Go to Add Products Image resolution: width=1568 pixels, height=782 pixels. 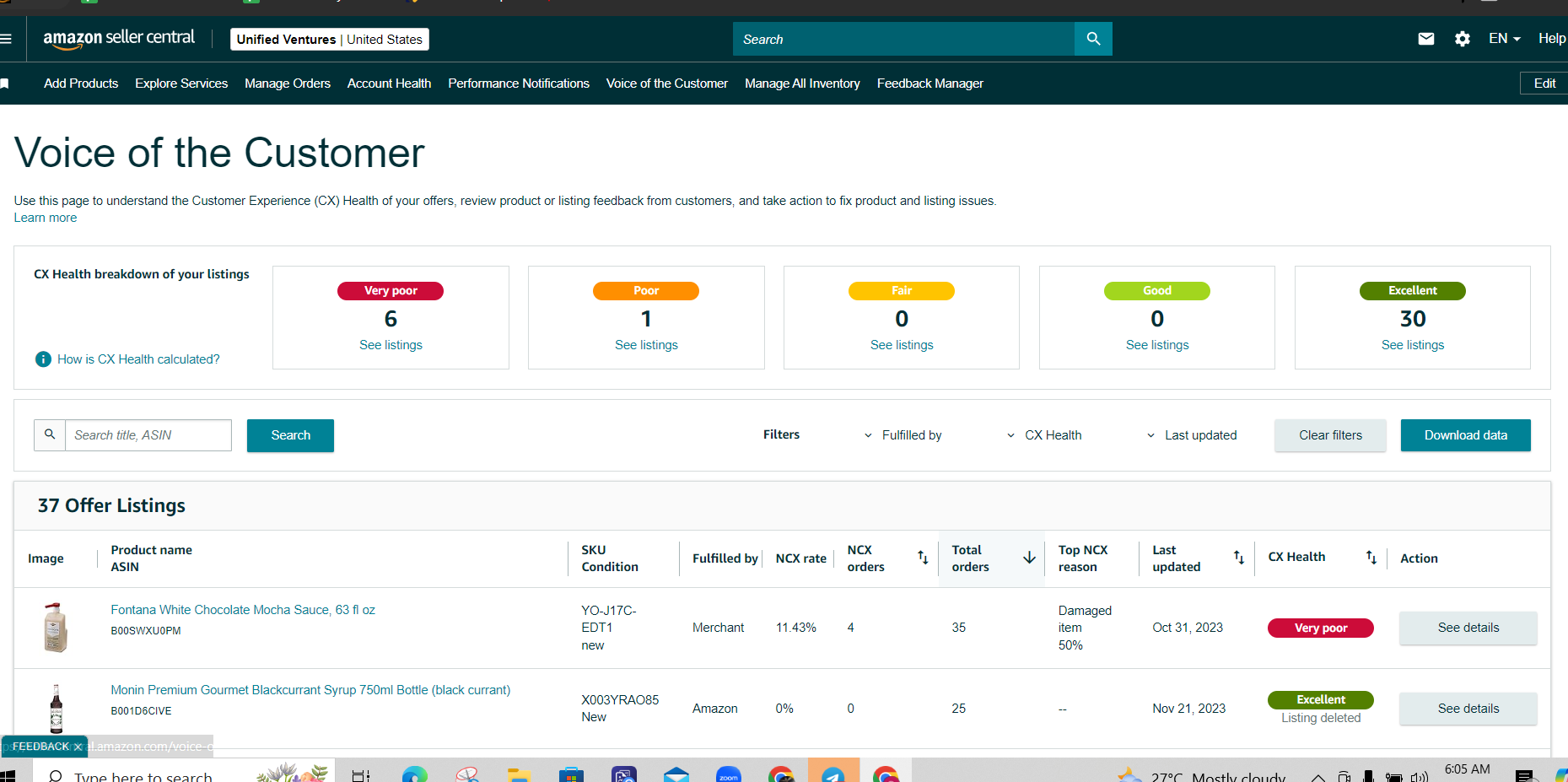click(x=81, y=84)
